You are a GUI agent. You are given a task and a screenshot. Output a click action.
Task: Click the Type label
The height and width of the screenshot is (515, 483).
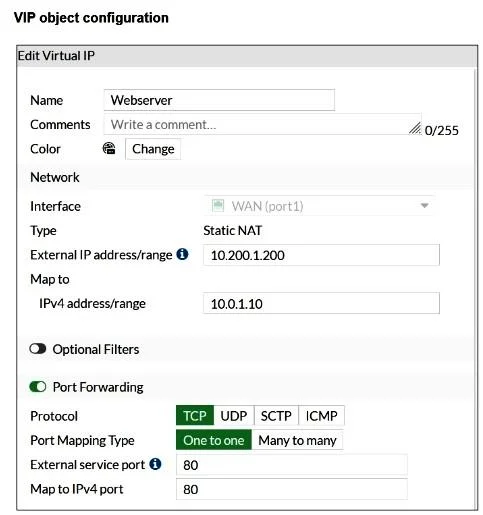(43, 231)
